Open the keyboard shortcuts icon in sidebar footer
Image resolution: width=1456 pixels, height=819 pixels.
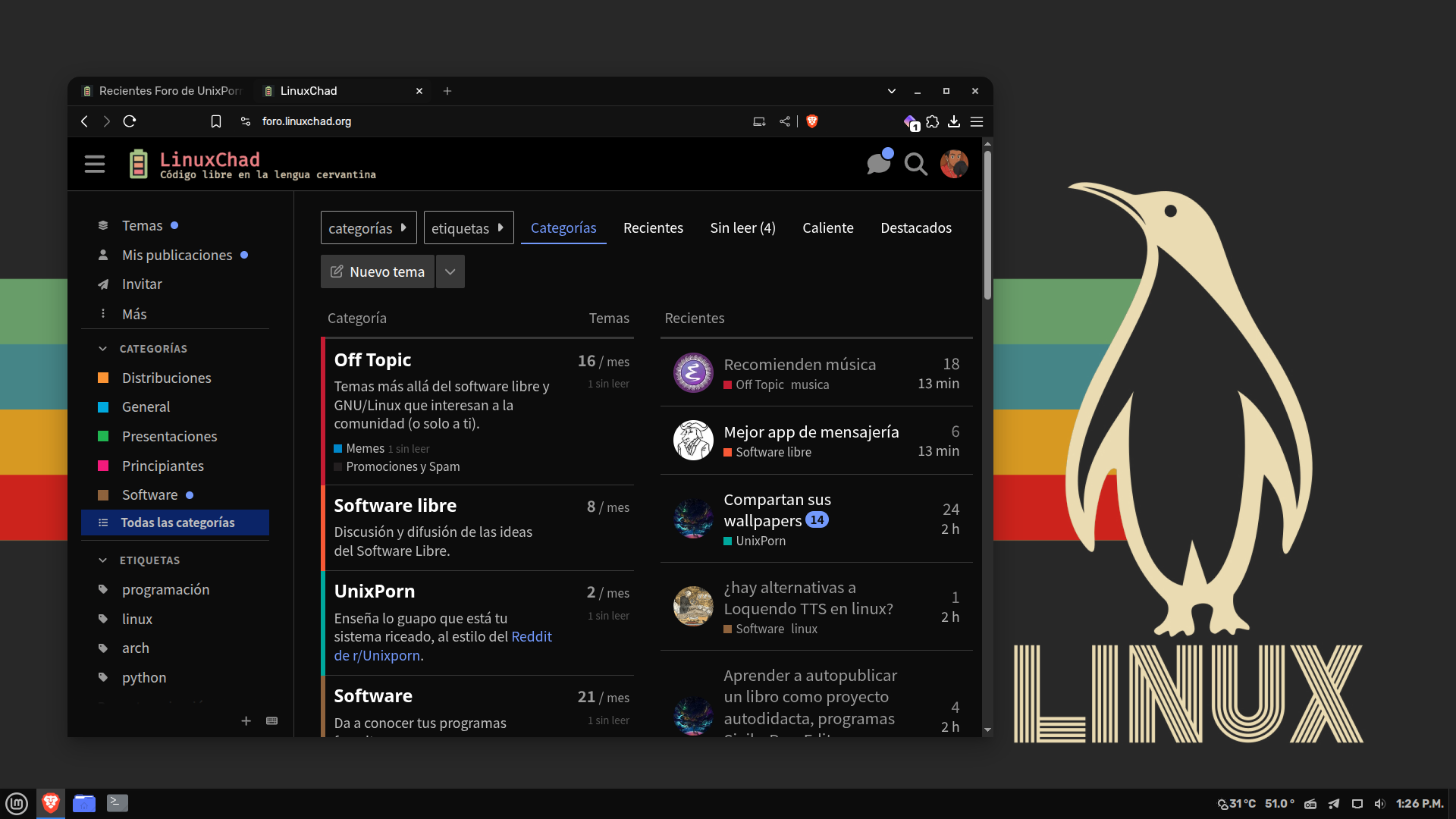tap(272, 720)
